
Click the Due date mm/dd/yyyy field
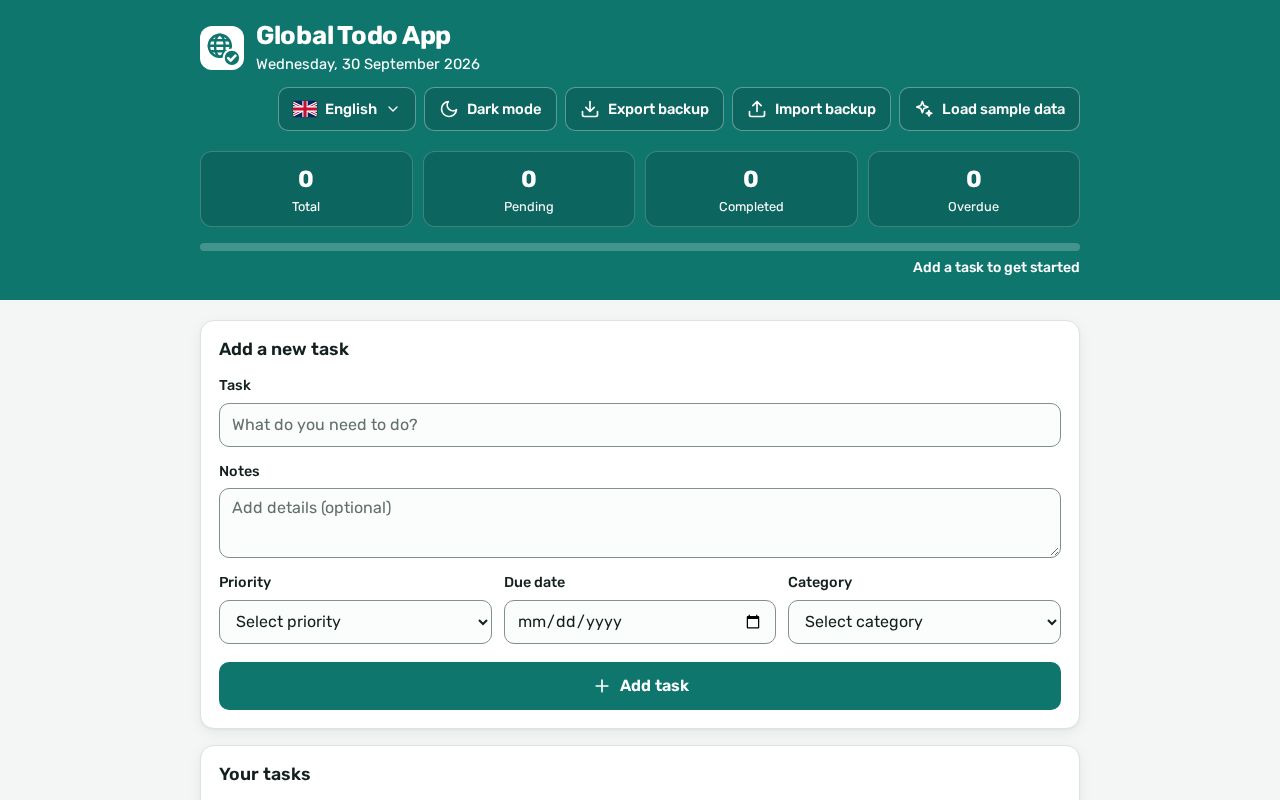point(640,622)
